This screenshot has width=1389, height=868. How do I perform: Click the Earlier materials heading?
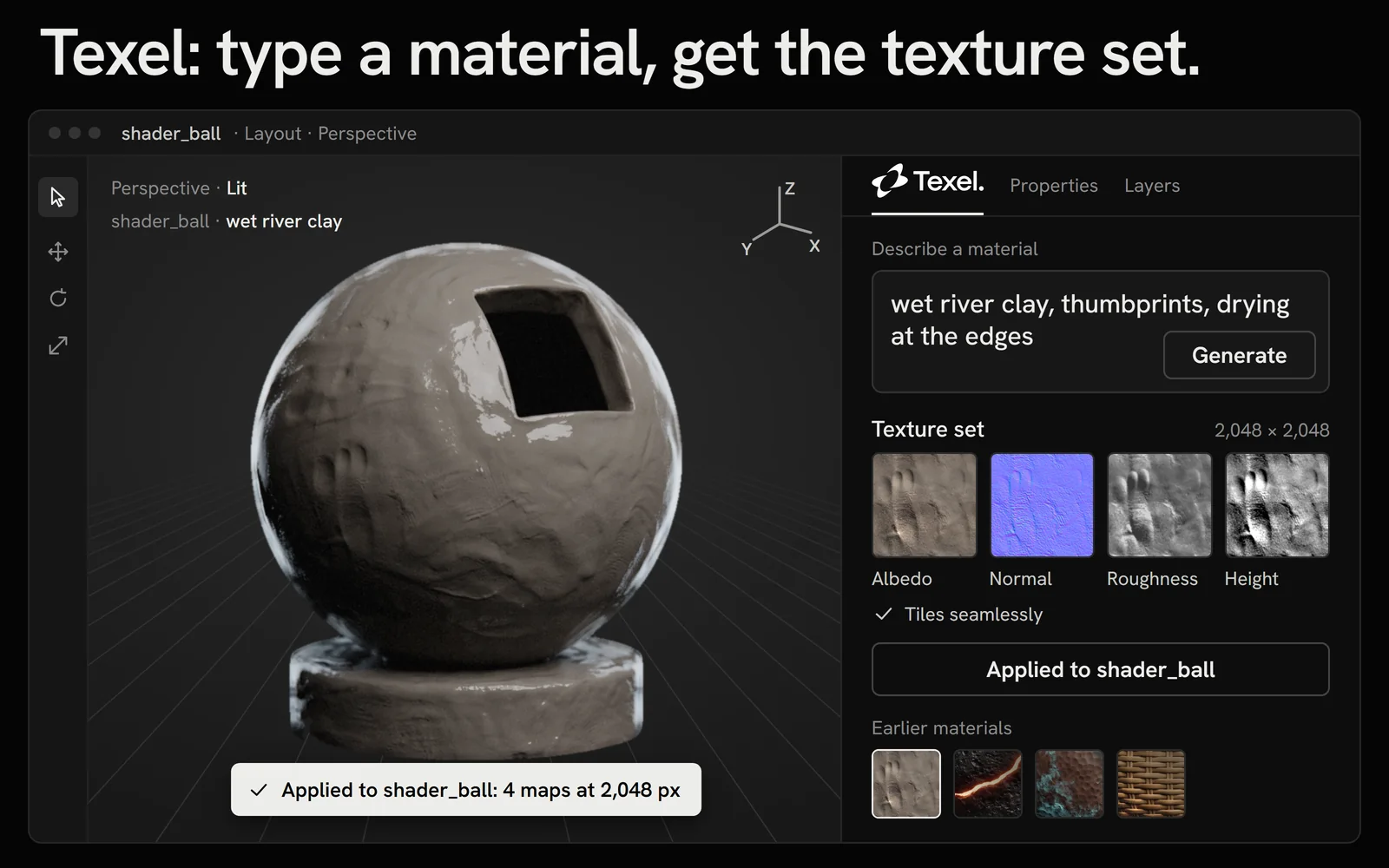pos(942,728)
